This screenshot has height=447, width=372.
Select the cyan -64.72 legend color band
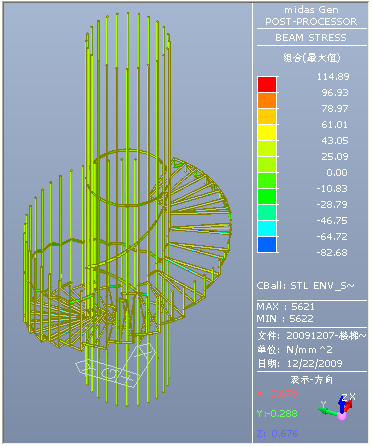point(267,228)
